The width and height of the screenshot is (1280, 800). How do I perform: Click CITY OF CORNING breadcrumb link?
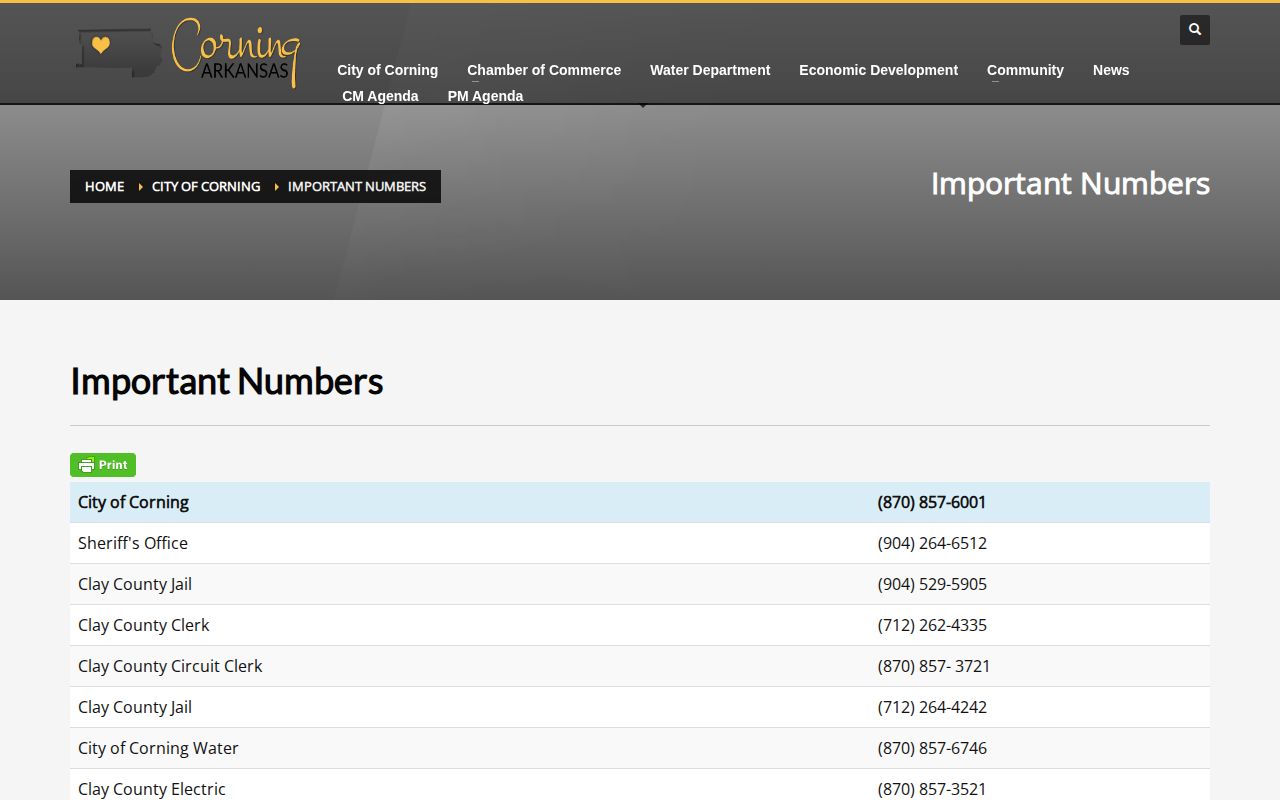pyautogui.click(x=206, y=187)
